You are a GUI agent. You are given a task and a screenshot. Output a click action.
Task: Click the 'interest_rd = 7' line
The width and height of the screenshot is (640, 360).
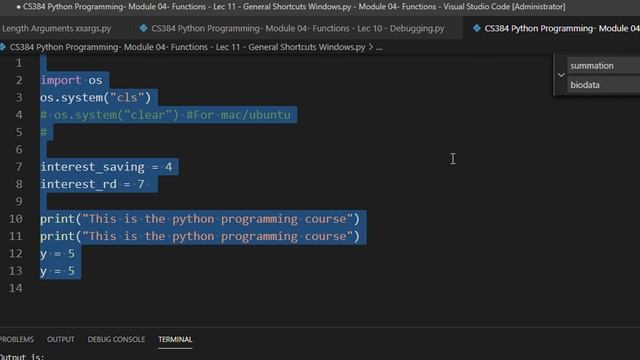click(x=92, y=184)
